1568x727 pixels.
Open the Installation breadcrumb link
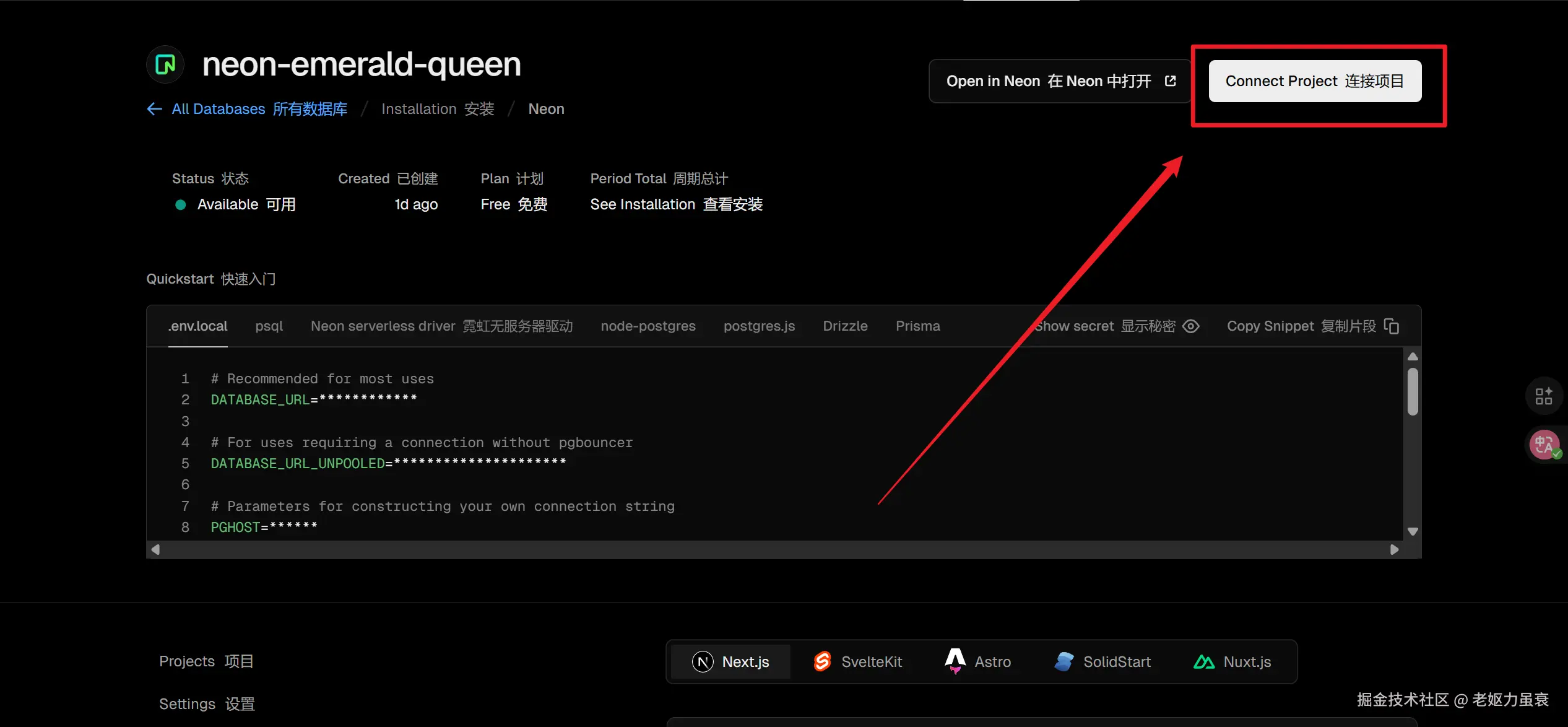coord(438,109)
